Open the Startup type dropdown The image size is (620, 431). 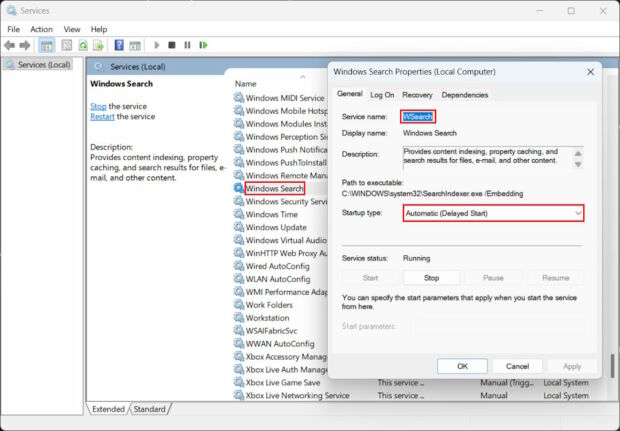[x=493, y=213]
